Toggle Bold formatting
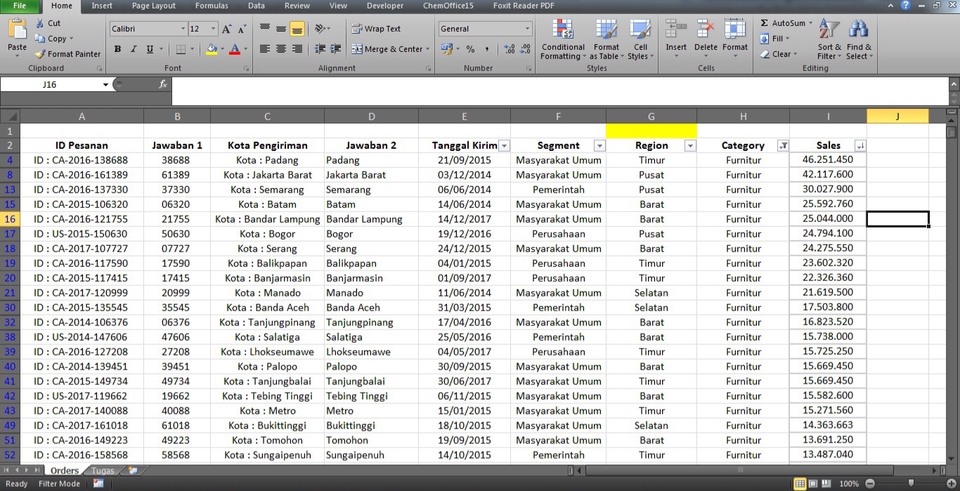This screenshot has width=960, height=491. [x=118, y=49]
